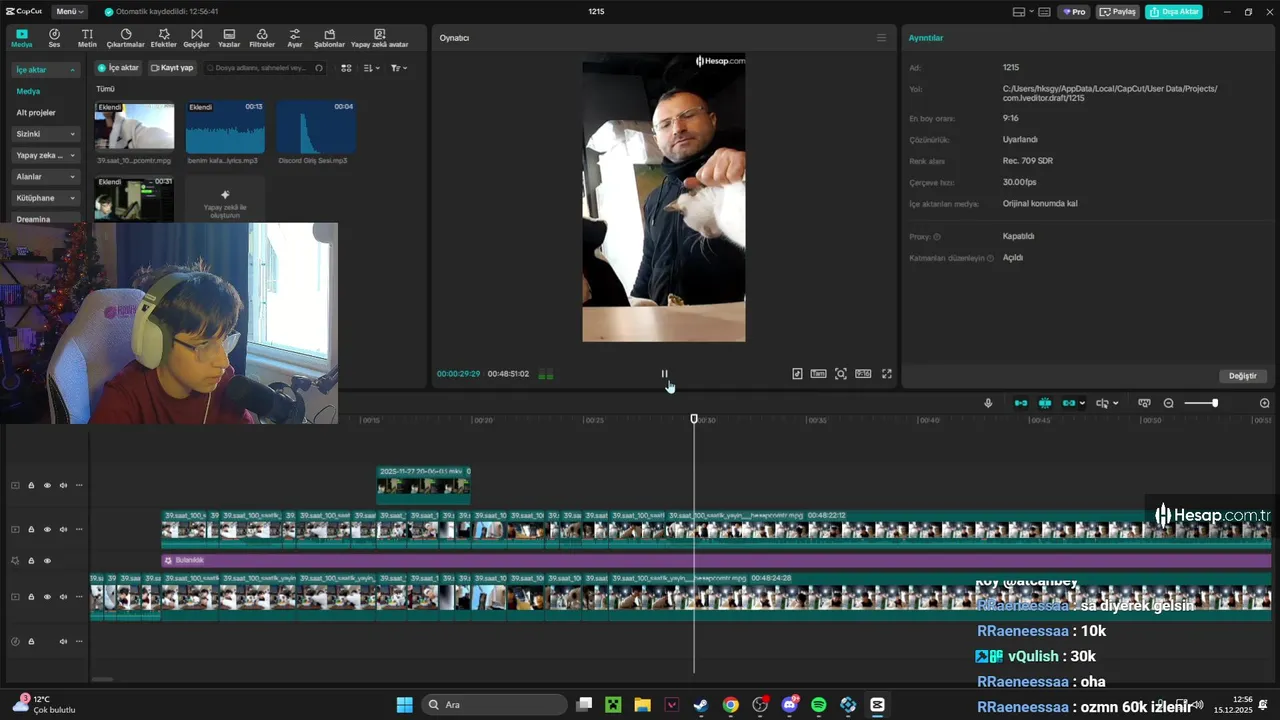This screenshot has height=720, width=1280.
Task: Click the fullscreen icon in the player
Action: 886,374
